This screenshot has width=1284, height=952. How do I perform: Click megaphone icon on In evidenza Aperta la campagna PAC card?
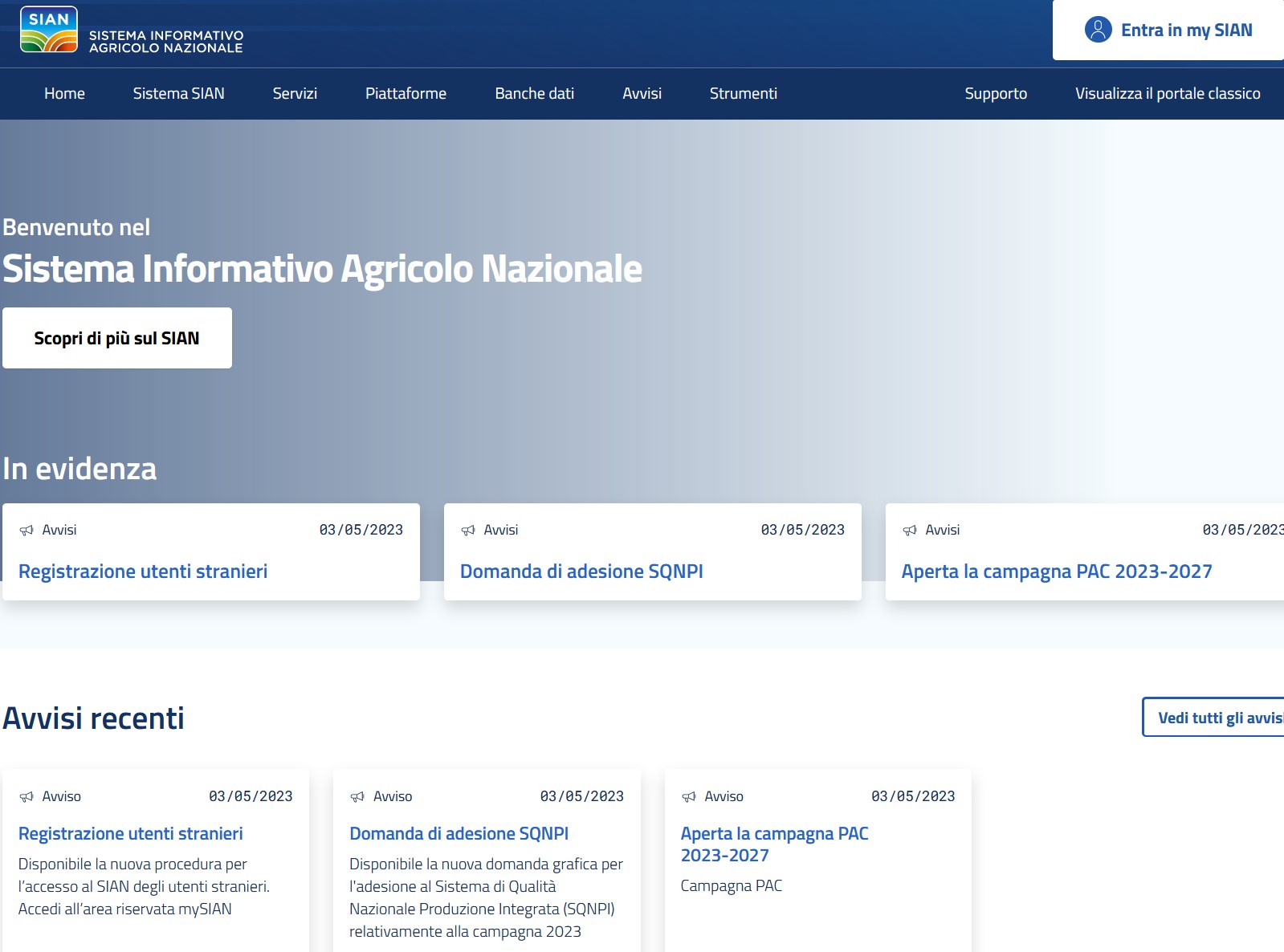point(910,530)
